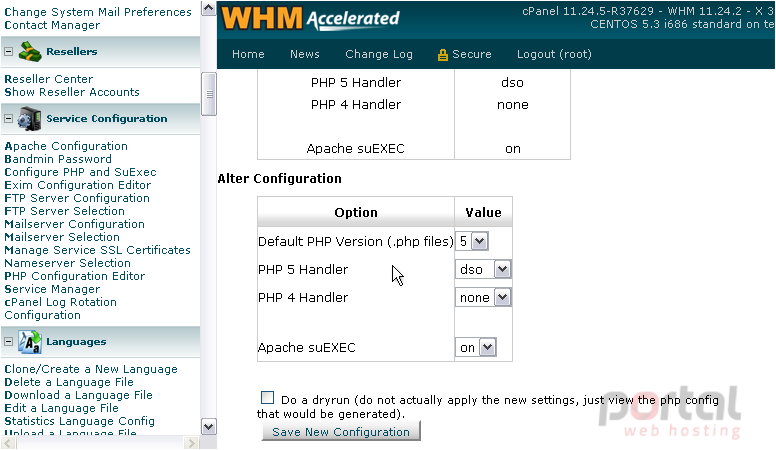This screenshot has height=450, width=776.
Task: Open FTP Server Configuration link
Action: 77,198
